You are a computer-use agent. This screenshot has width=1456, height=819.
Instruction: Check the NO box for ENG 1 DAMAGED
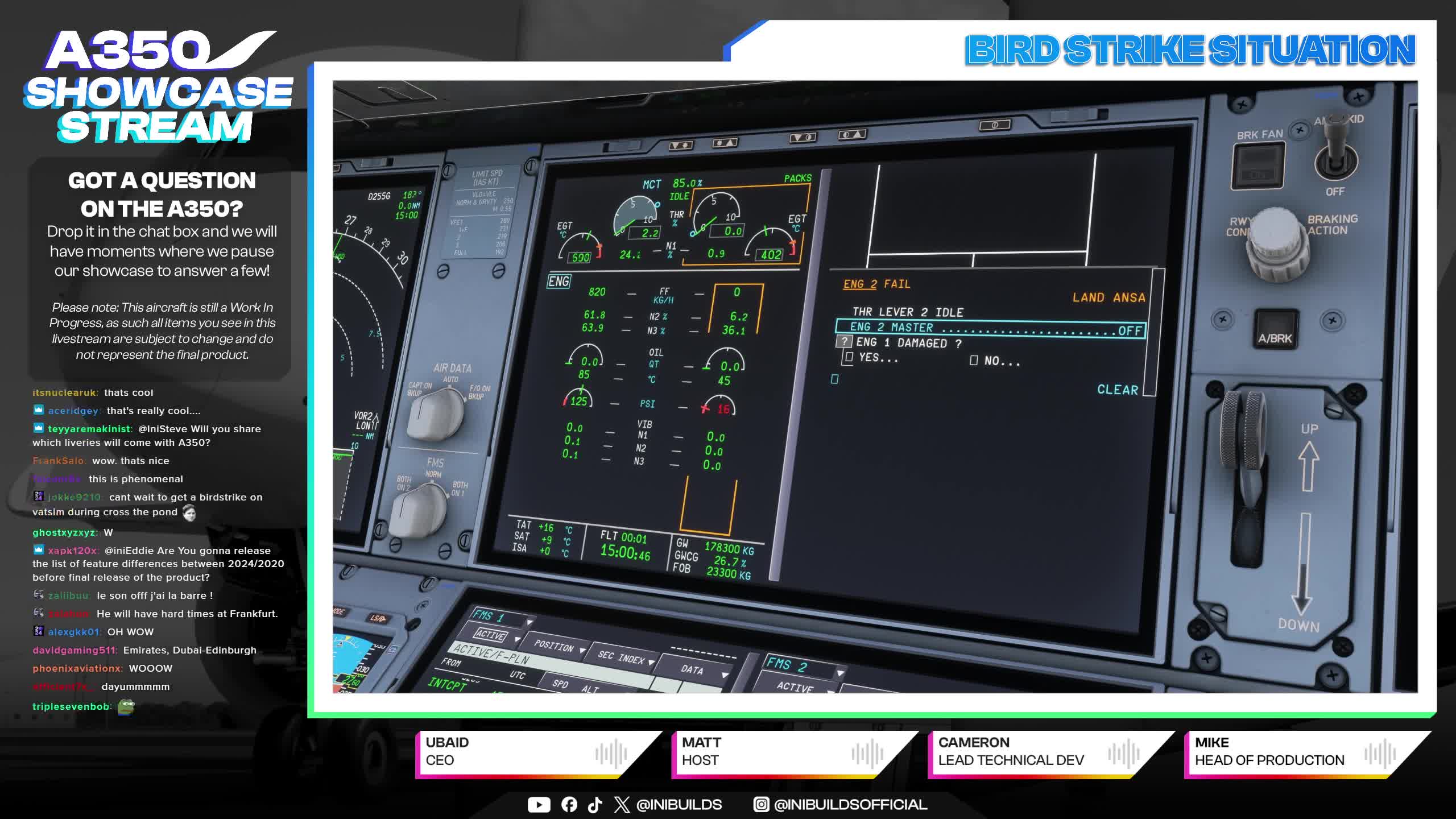pos(974,360)
